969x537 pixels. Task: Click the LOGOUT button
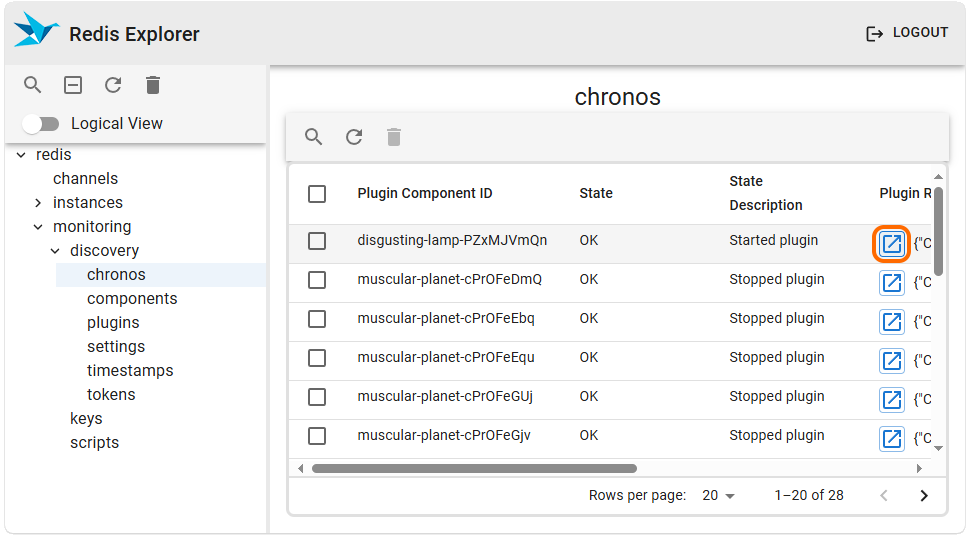coord(906,33)
